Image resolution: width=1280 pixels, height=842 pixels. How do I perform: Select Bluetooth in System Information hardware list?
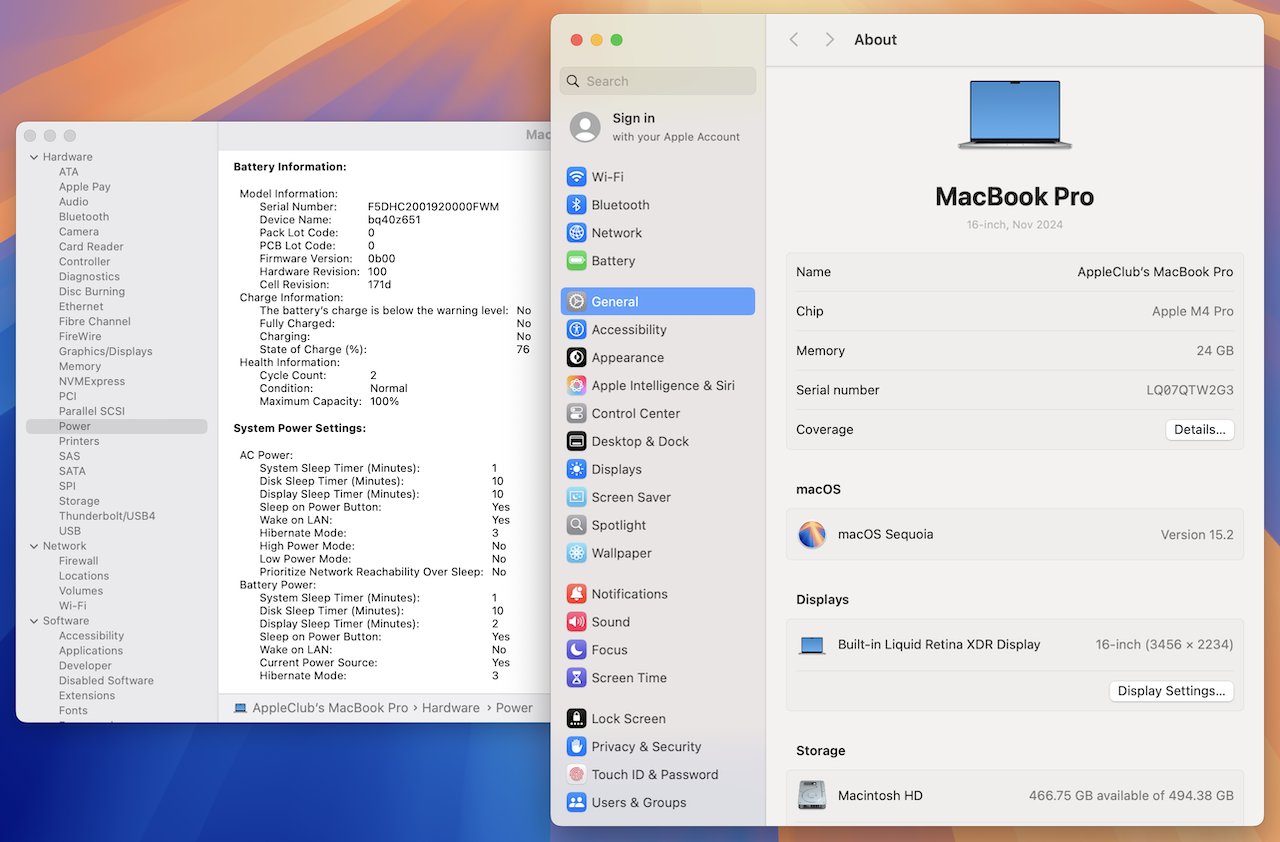(x=84, y=217)
